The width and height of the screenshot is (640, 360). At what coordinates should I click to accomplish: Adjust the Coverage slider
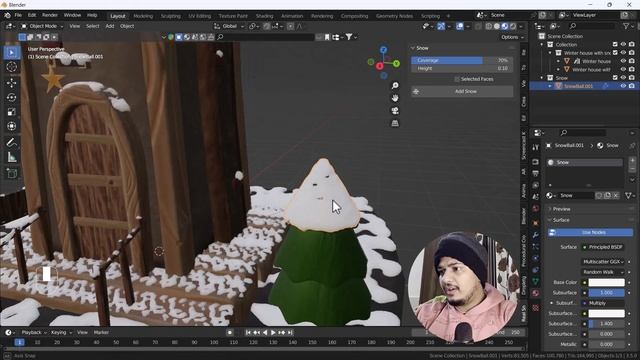[x=462, y=60]
